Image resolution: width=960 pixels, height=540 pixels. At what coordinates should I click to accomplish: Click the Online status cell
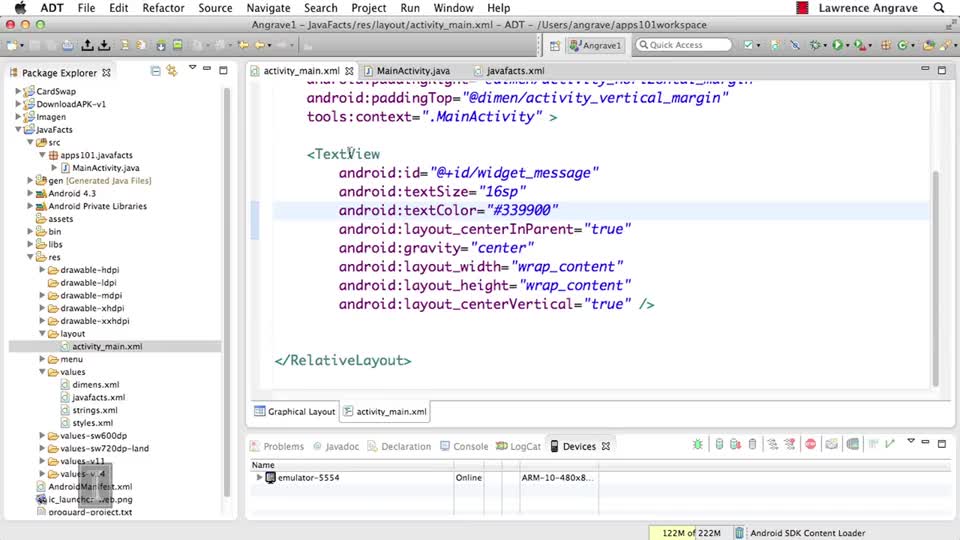[x=468, y=477]
